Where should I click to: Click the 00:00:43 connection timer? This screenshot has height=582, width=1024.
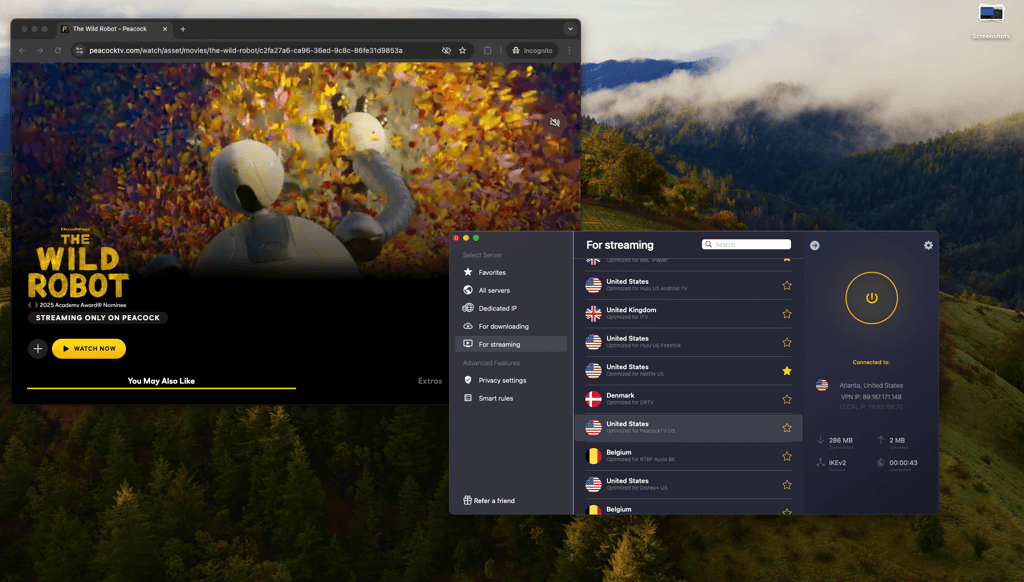[x=897, y=464]
